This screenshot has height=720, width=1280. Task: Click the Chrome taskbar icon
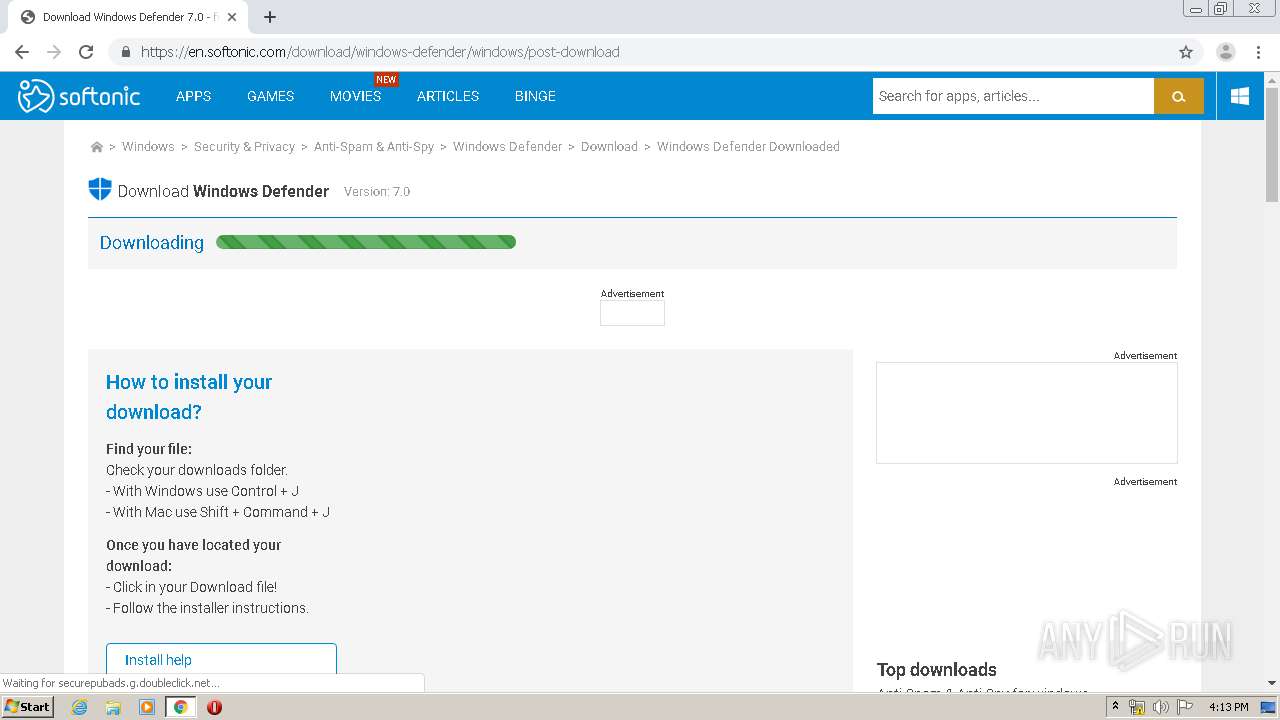tap(181, 707)
